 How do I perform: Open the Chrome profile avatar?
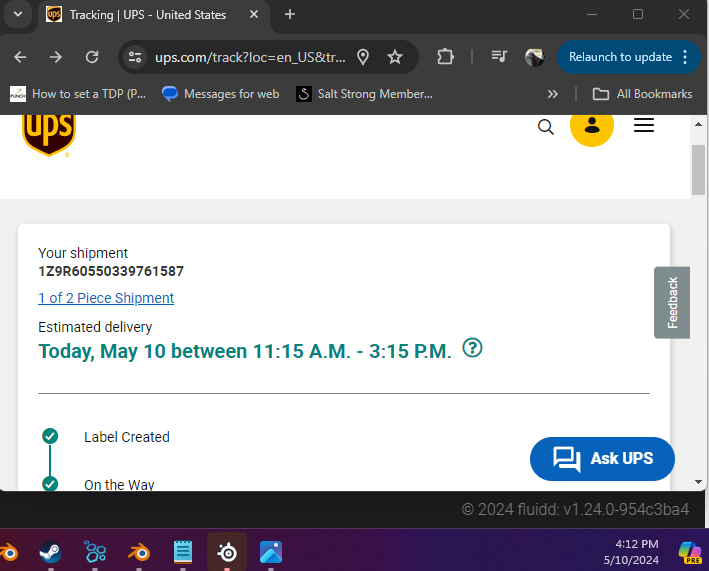(535, 57)
